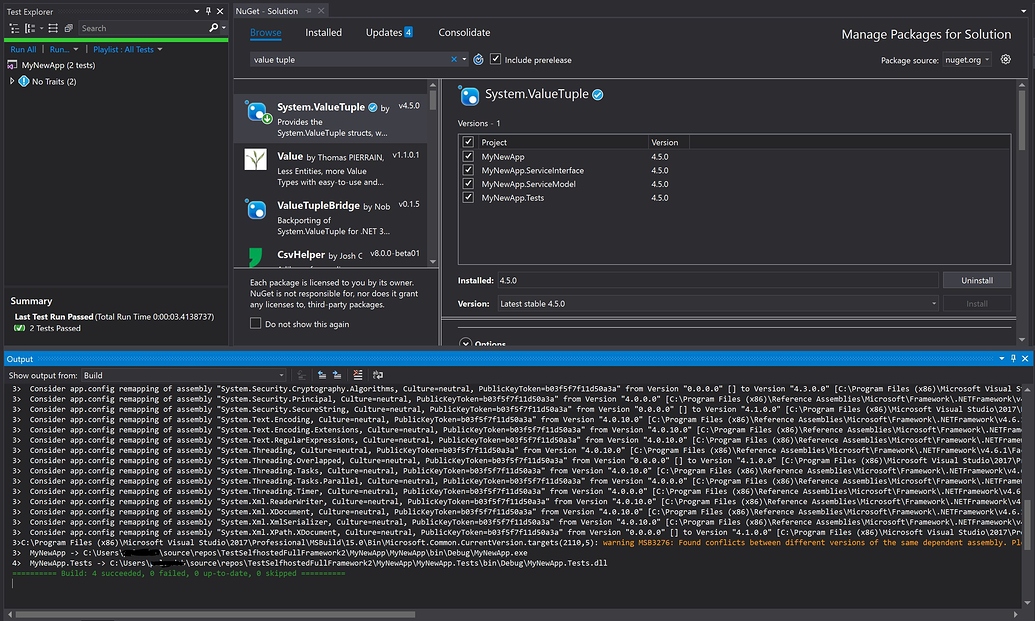Uncheck the MyNewApp.ServiceModel project checkbox

tap(468, 183)
